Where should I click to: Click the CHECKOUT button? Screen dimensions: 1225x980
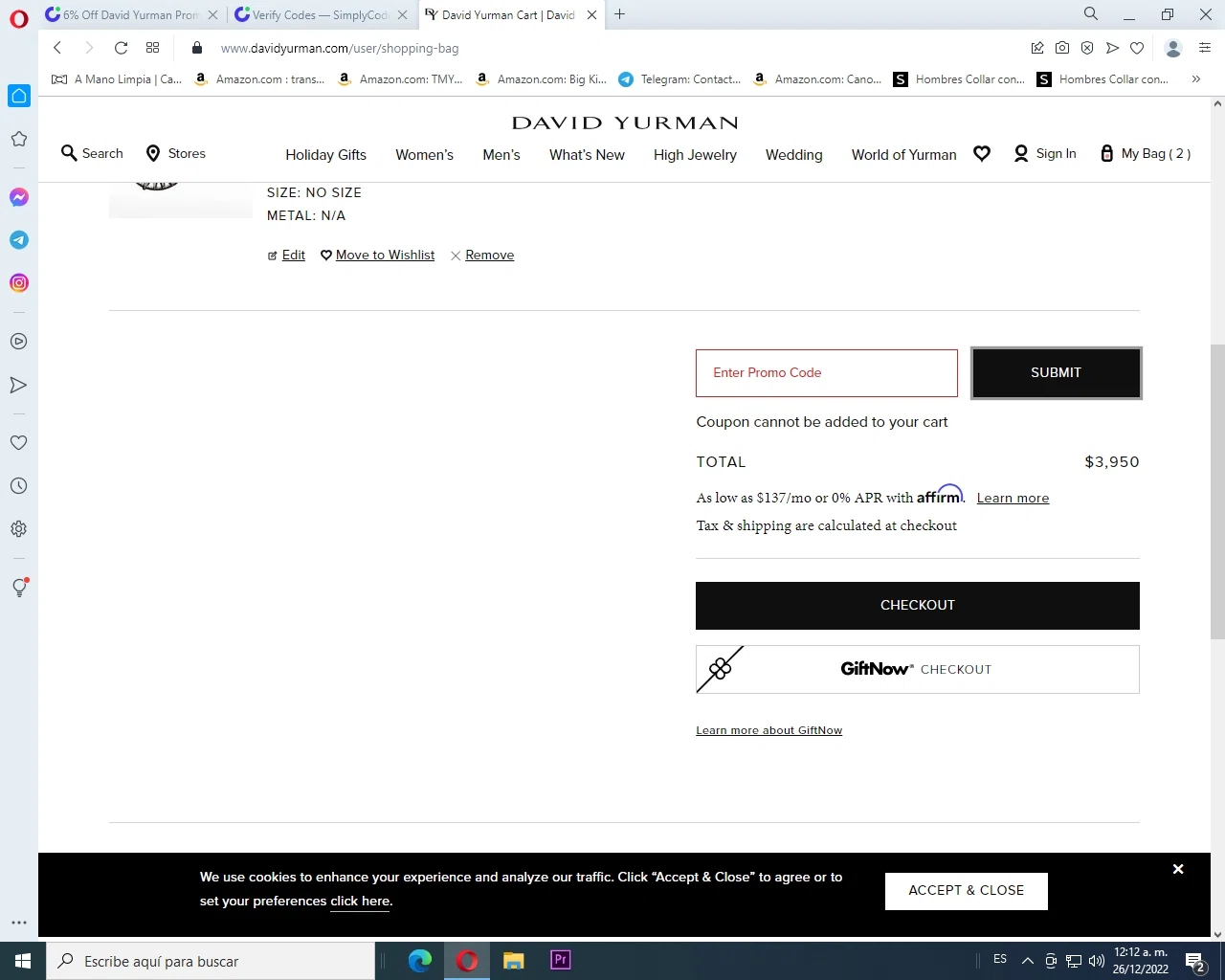[x=917, y=606]
